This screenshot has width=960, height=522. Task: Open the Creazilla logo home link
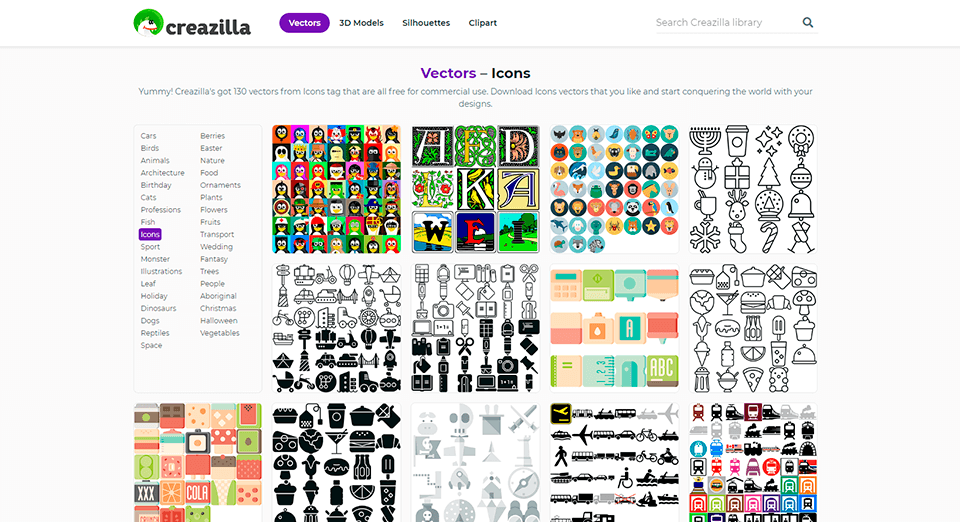[x=192, y=23]
